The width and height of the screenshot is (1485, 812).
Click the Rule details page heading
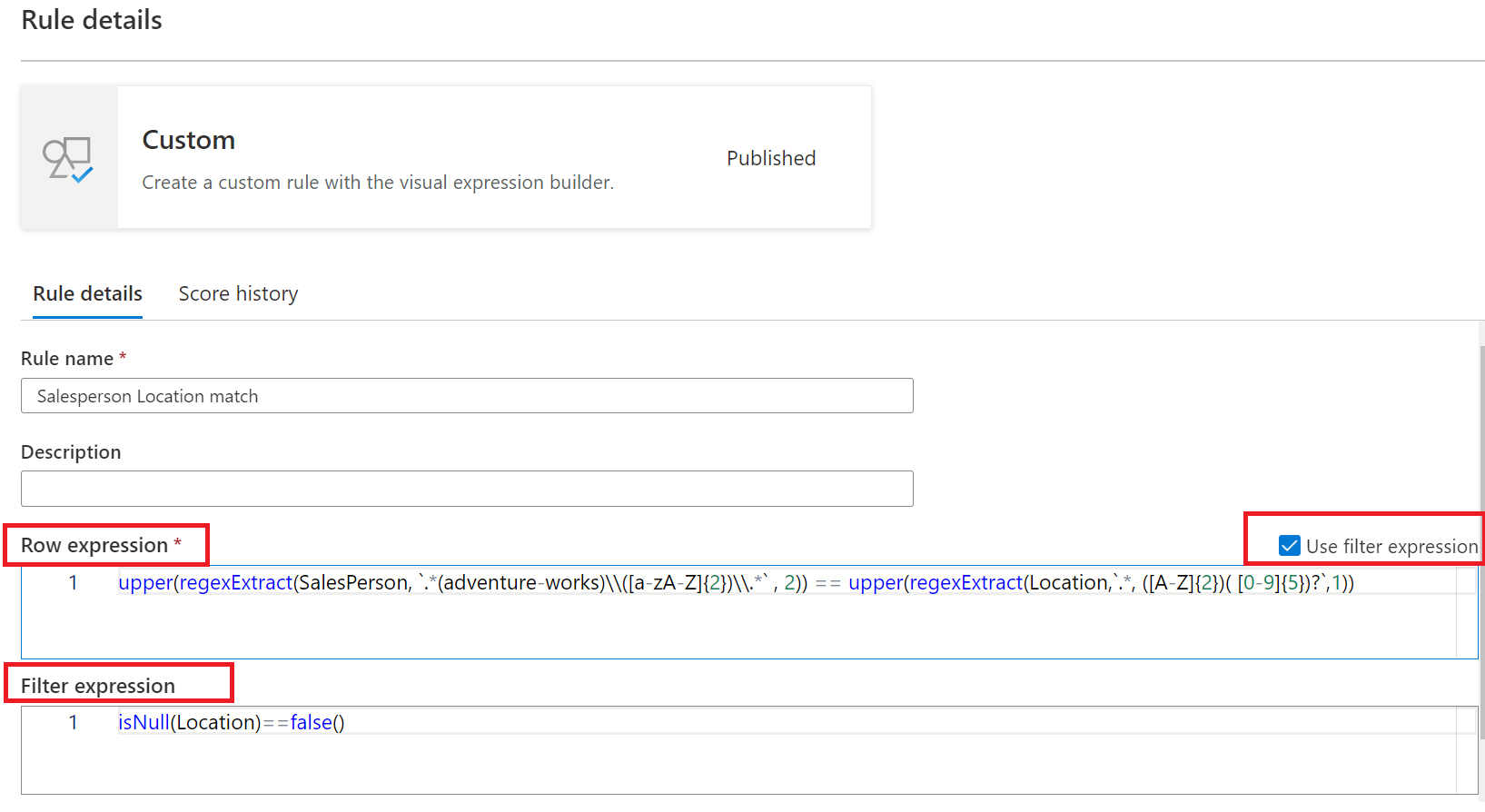(92, 20)
